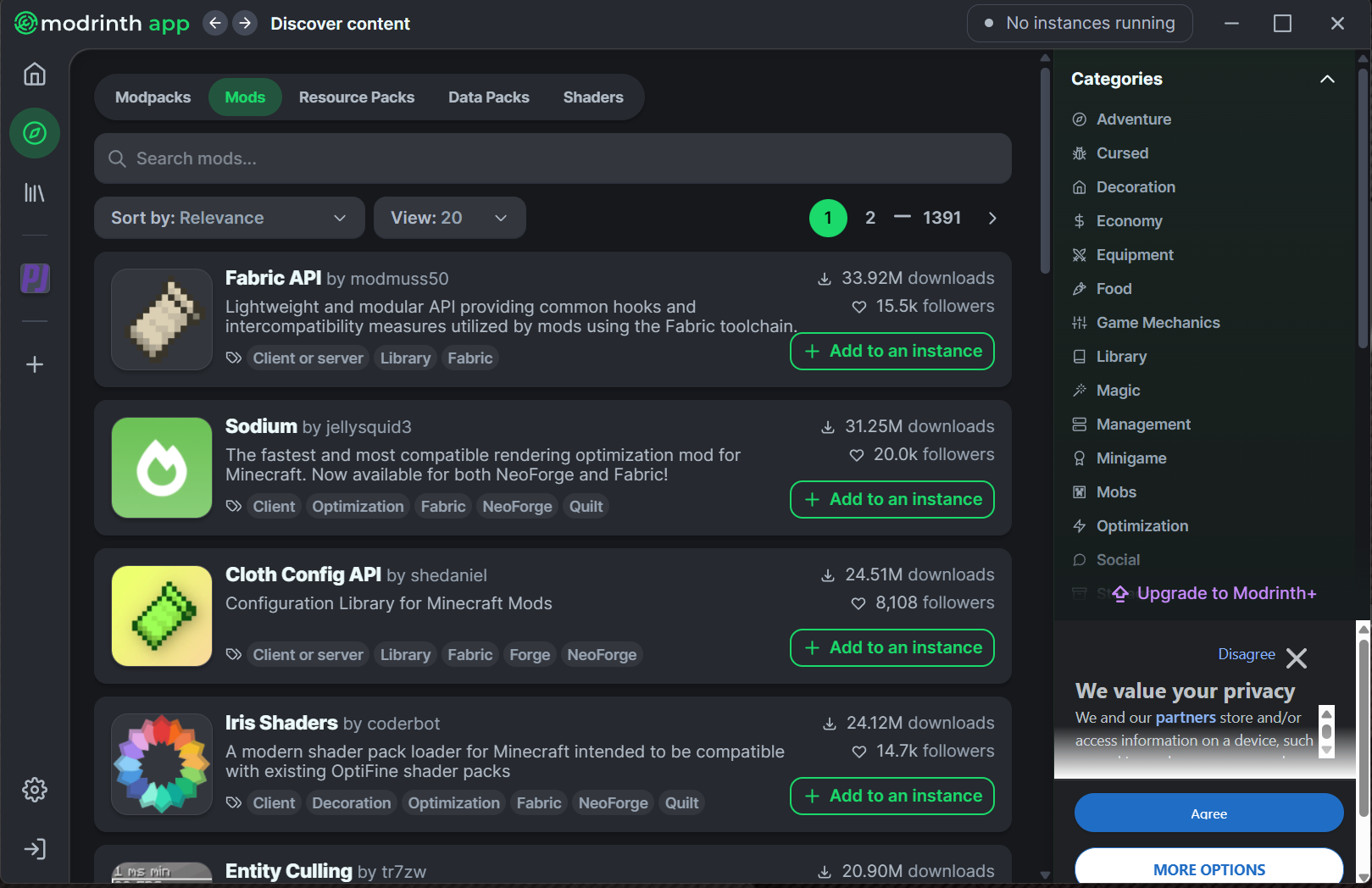Open the Sort by Relevance dropdown
This screenshot has height=888, width=1372.
pyautogui.click(x=229, y=218)
